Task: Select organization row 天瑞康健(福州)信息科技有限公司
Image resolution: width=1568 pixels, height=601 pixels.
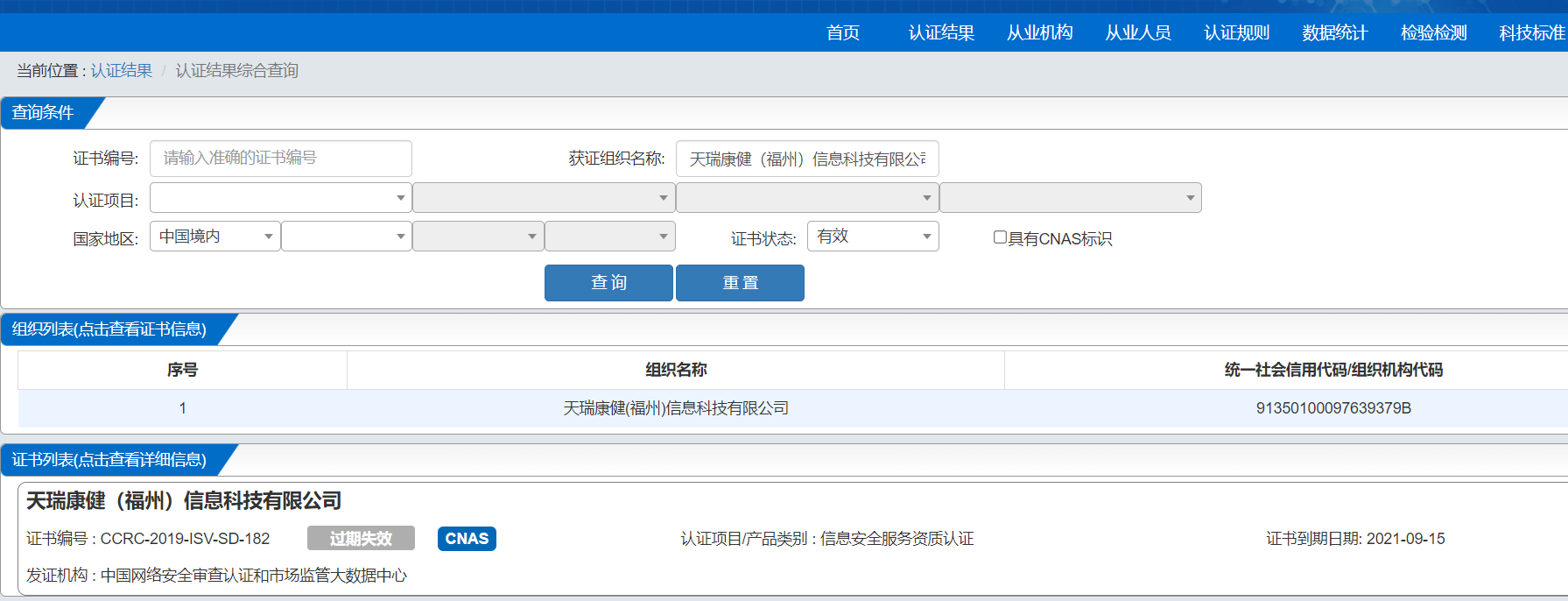Action: (x=676, y=408)
